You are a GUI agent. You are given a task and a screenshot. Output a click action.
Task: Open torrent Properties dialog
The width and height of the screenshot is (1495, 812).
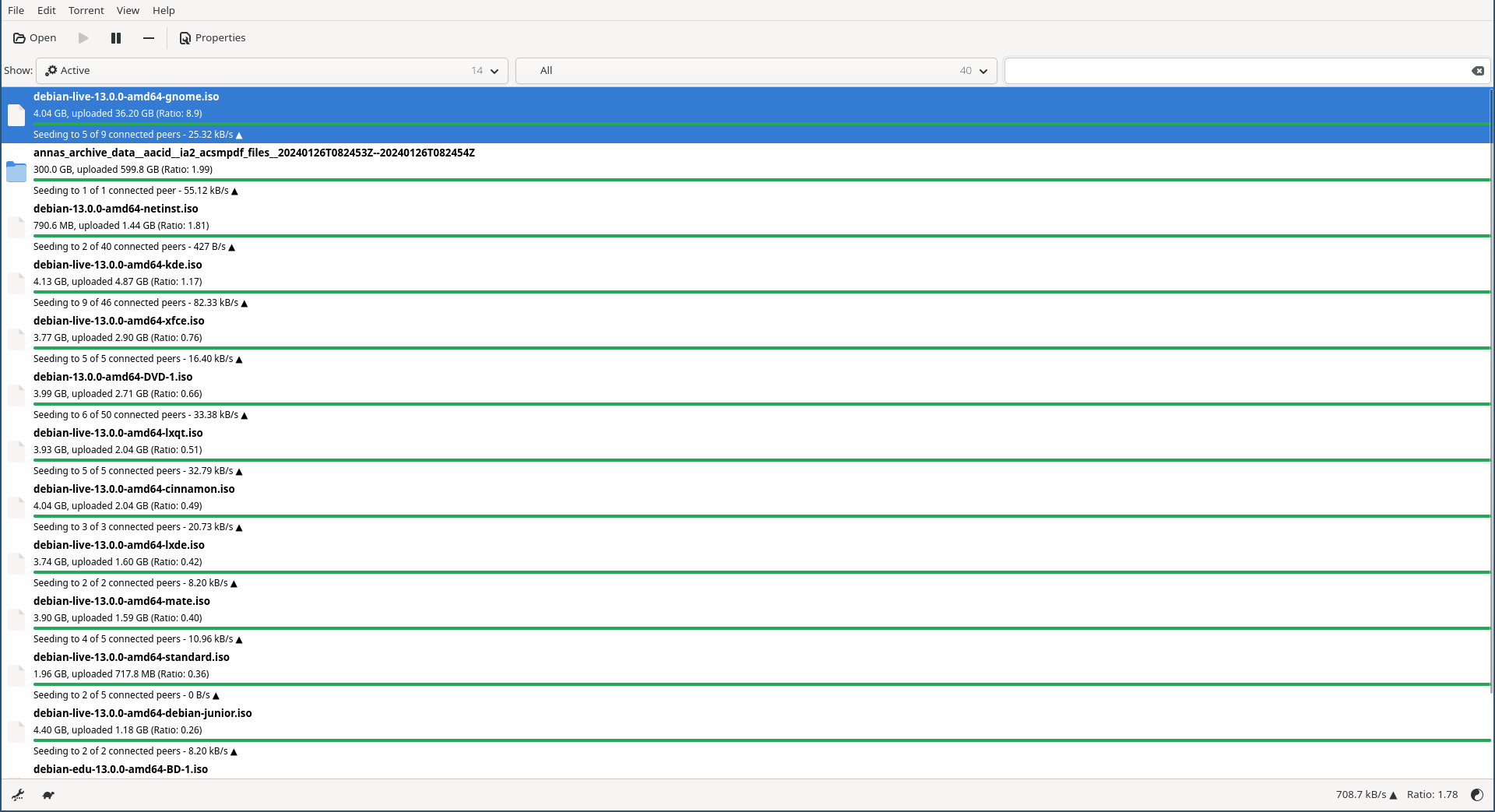coord(213,37)
